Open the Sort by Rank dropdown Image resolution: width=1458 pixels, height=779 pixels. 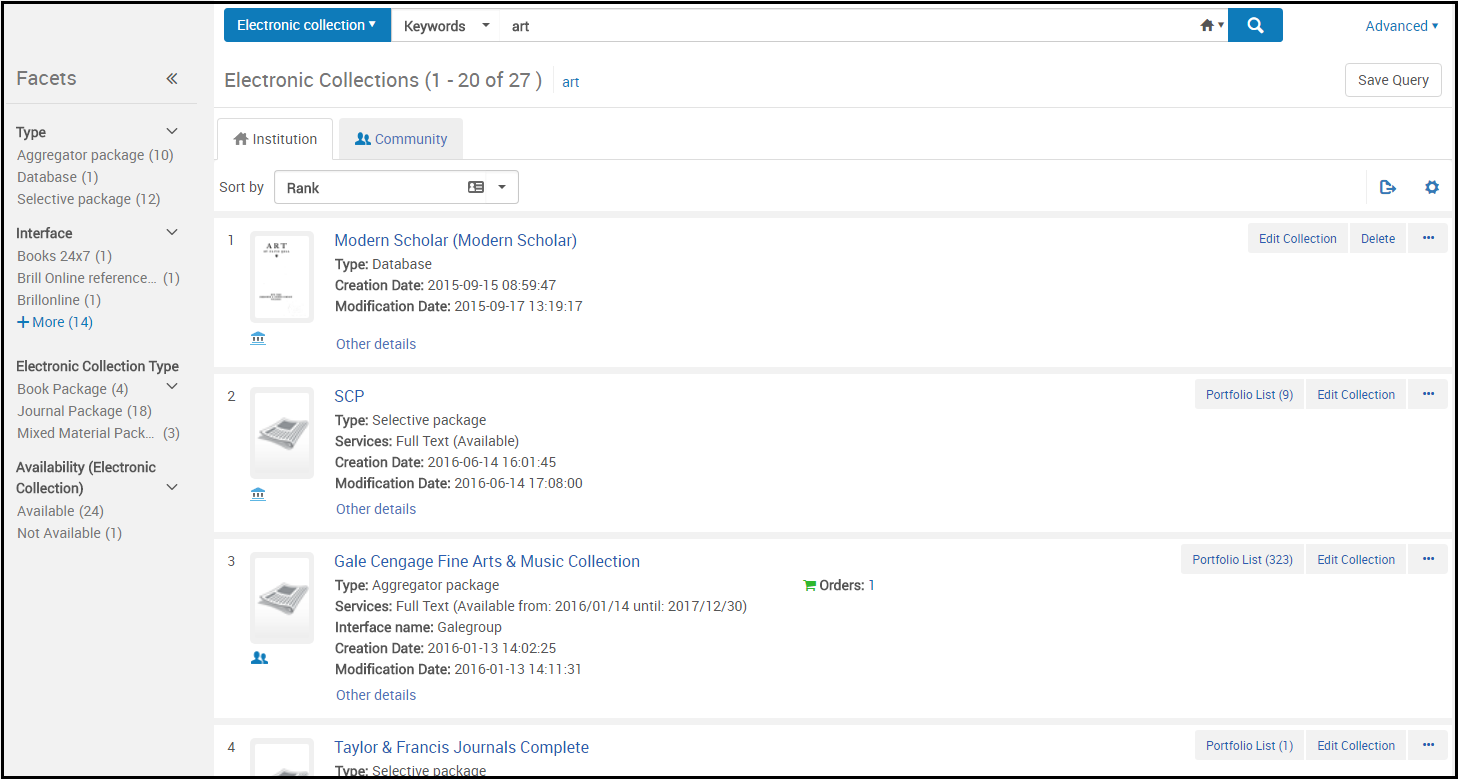pyautogui.click(x=396, y=187)
